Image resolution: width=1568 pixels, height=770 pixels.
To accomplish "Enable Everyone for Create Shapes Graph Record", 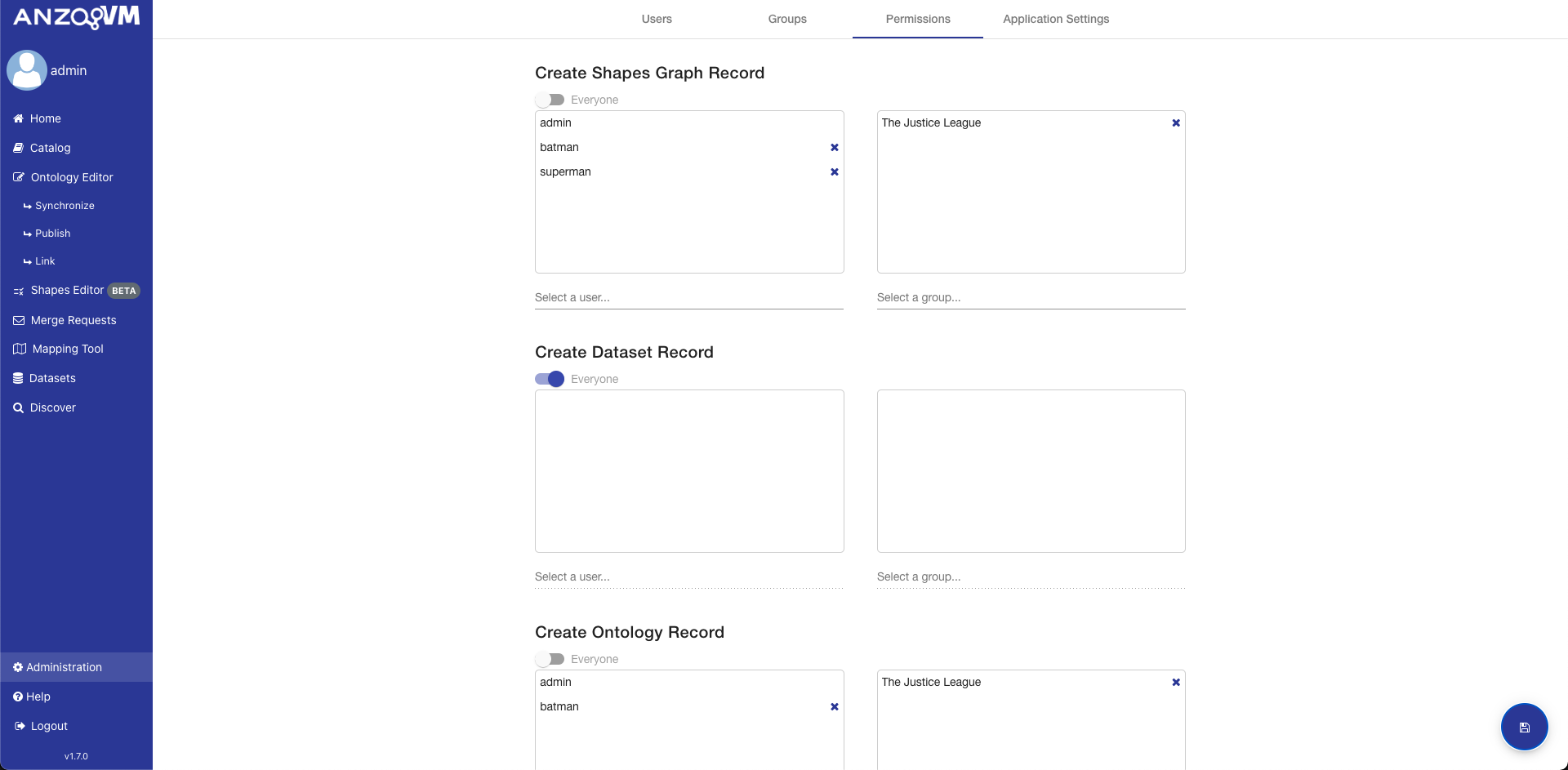I will point(549,100).
